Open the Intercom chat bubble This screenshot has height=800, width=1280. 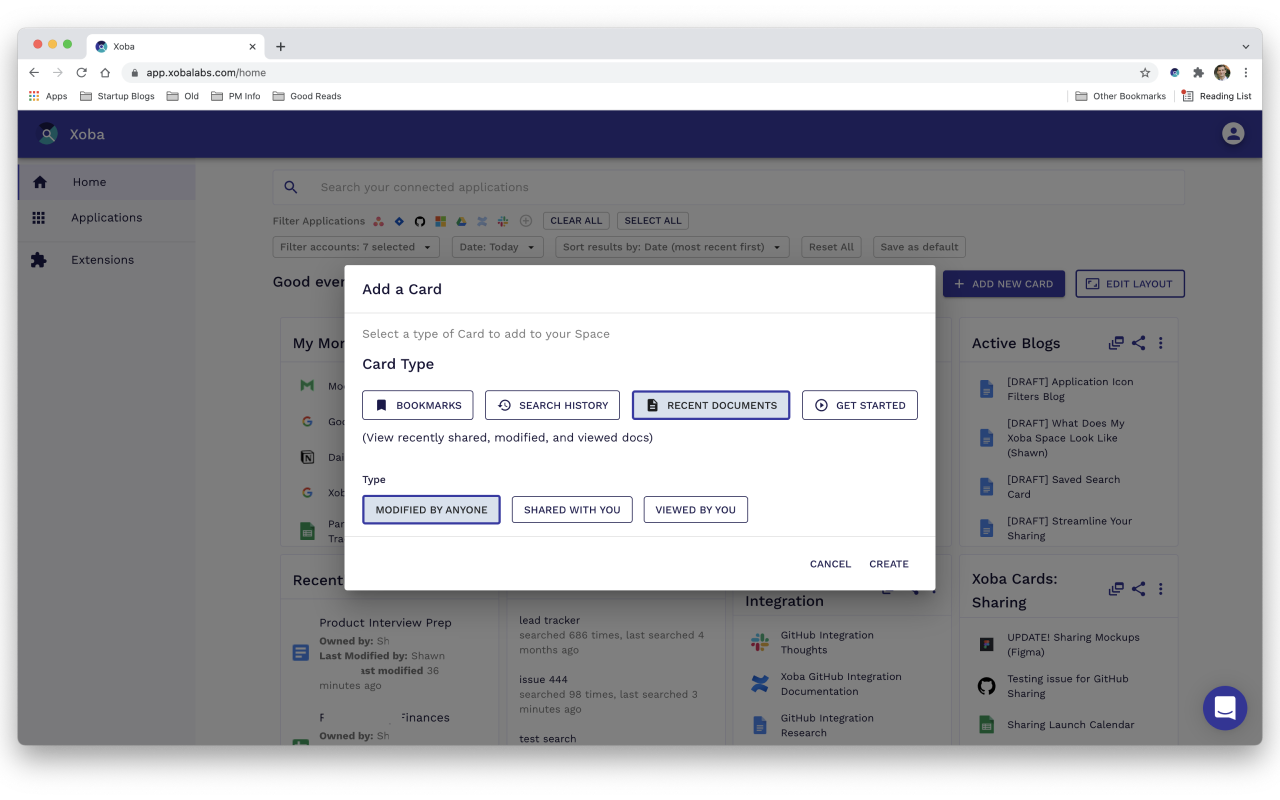(1224, 708)
